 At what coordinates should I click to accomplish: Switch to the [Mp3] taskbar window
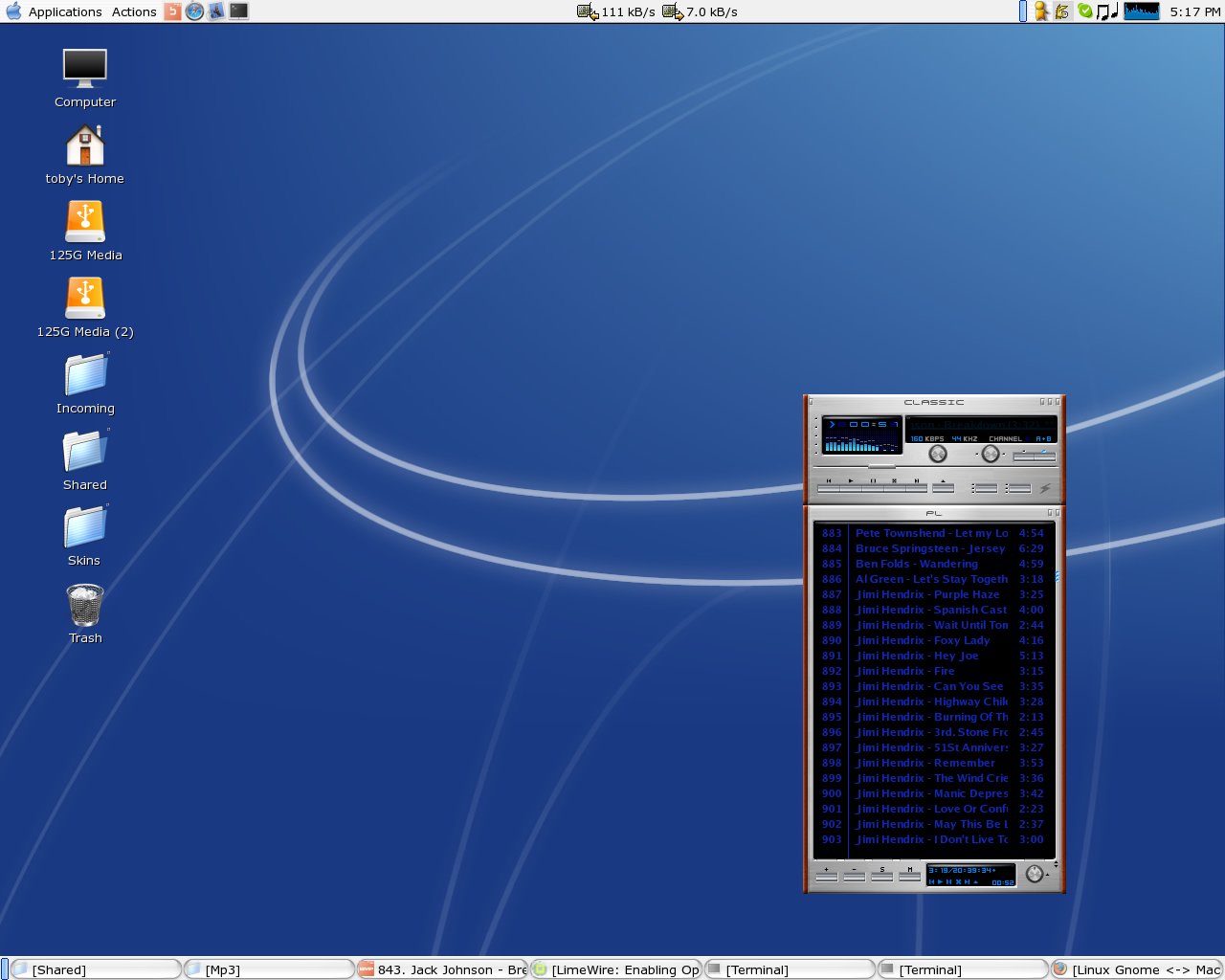[269, 969]
